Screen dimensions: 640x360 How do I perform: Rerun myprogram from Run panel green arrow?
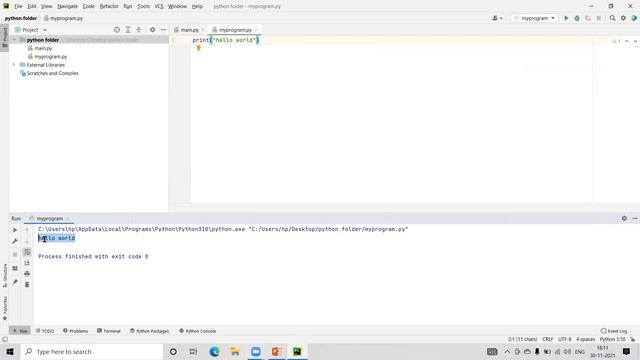15,230
